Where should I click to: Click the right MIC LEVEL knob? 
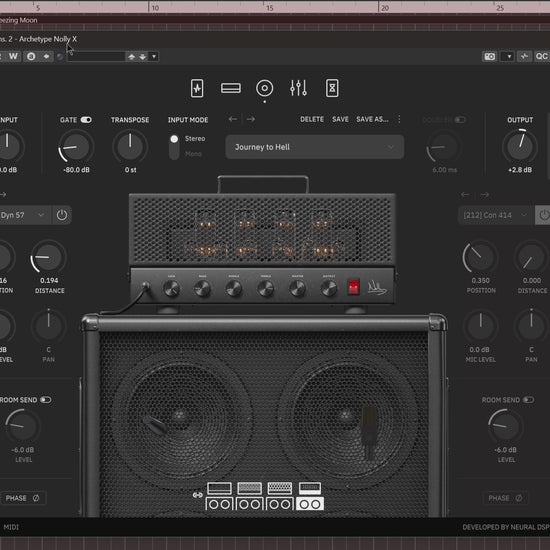click(x=480, y=326)
